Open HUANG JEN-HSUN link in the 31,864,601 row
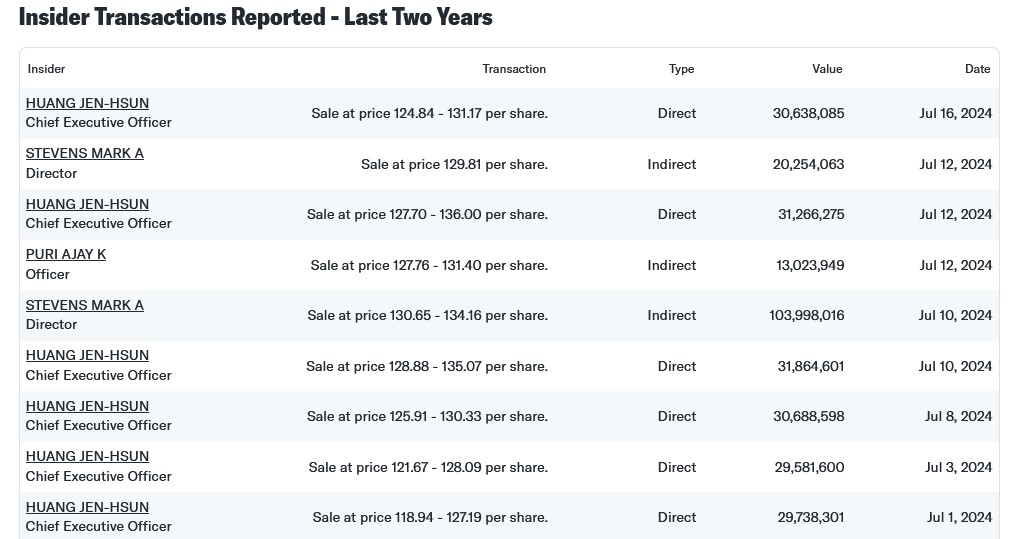The image size is (1016, 539). [87, 355]
